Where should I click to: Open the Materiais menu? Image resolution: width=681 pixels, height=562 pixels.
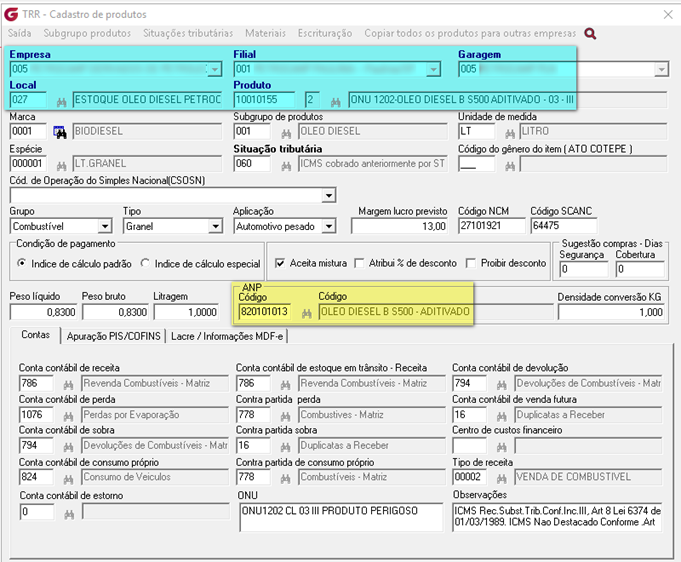265,33
